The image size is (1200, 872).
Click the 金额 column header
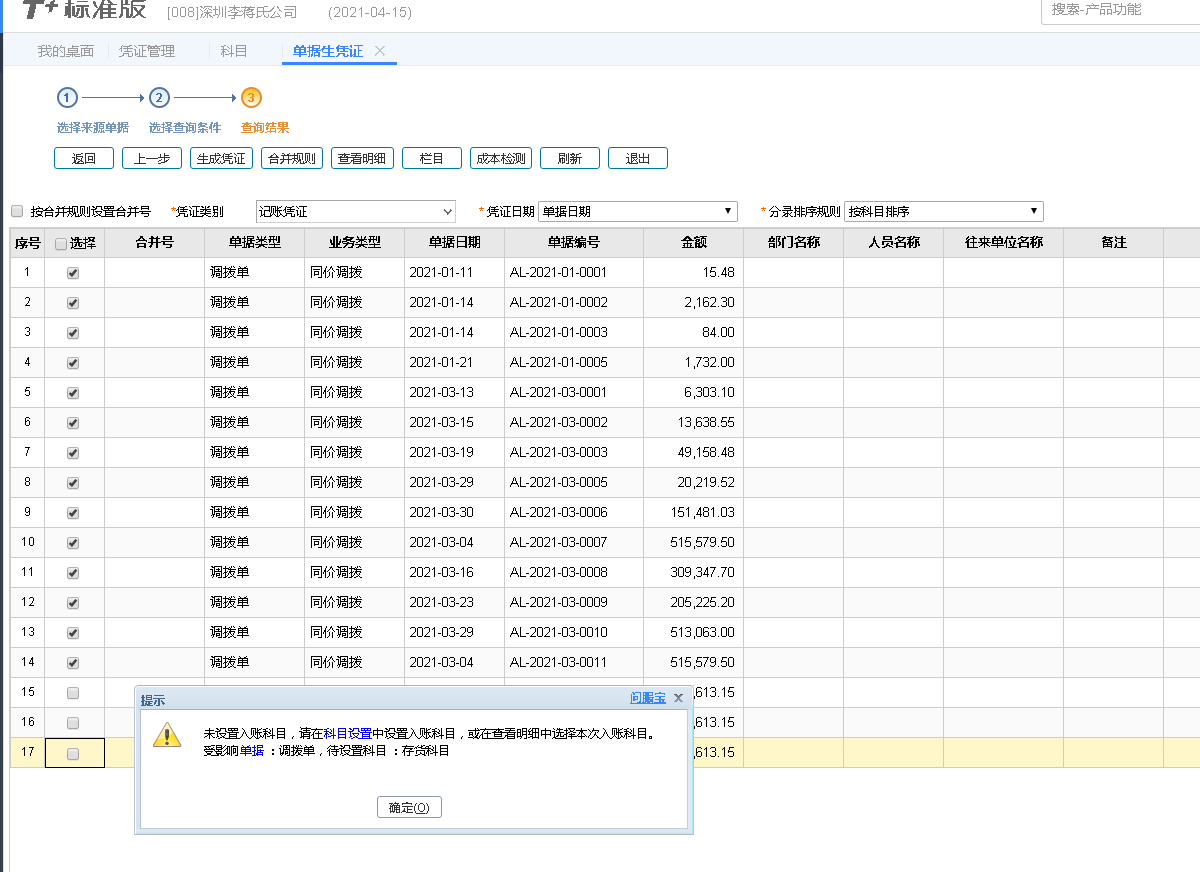694,243
